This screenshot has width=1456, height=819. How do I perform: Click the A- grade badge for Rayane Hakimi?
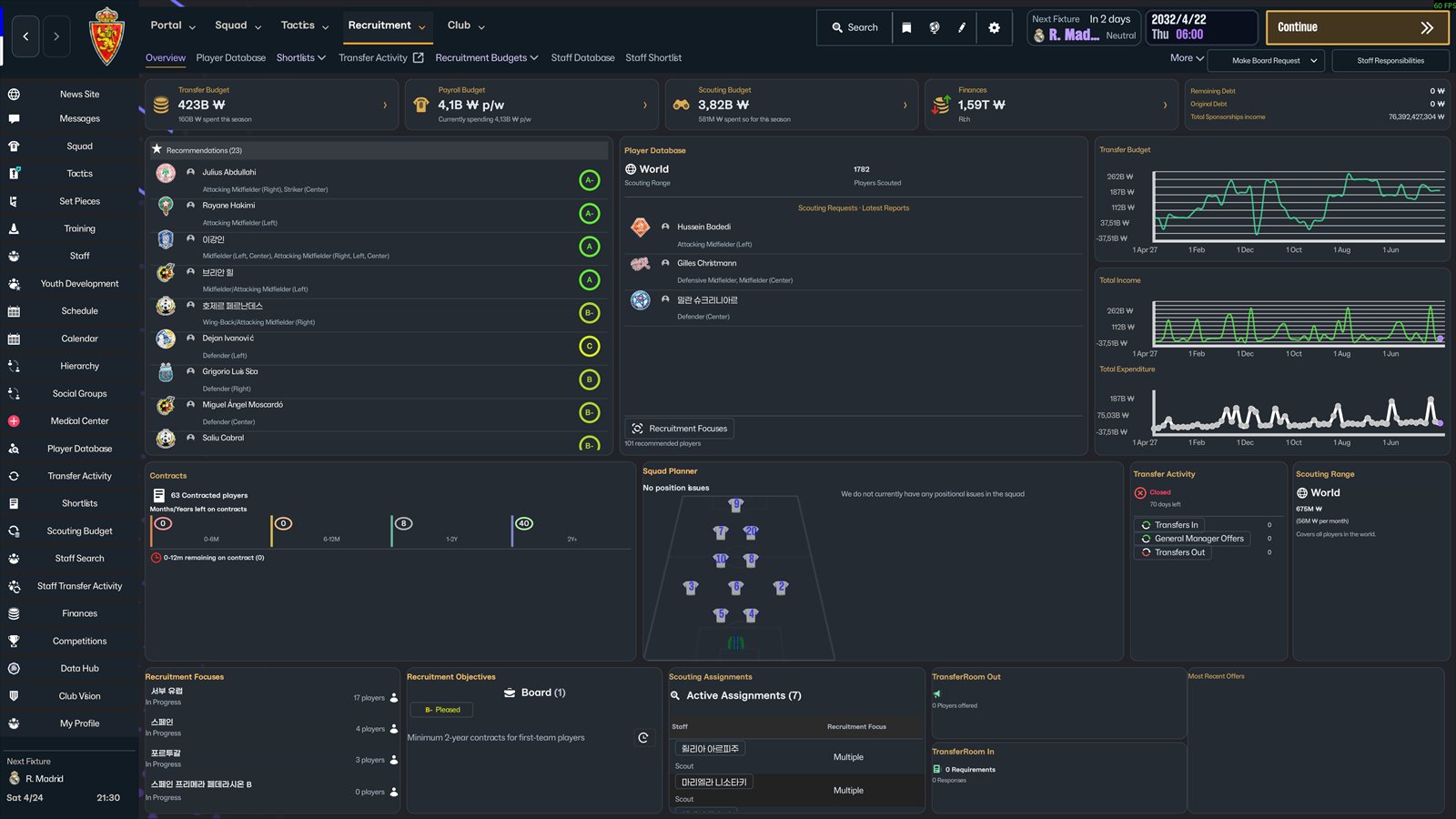(x=590, y=214)
